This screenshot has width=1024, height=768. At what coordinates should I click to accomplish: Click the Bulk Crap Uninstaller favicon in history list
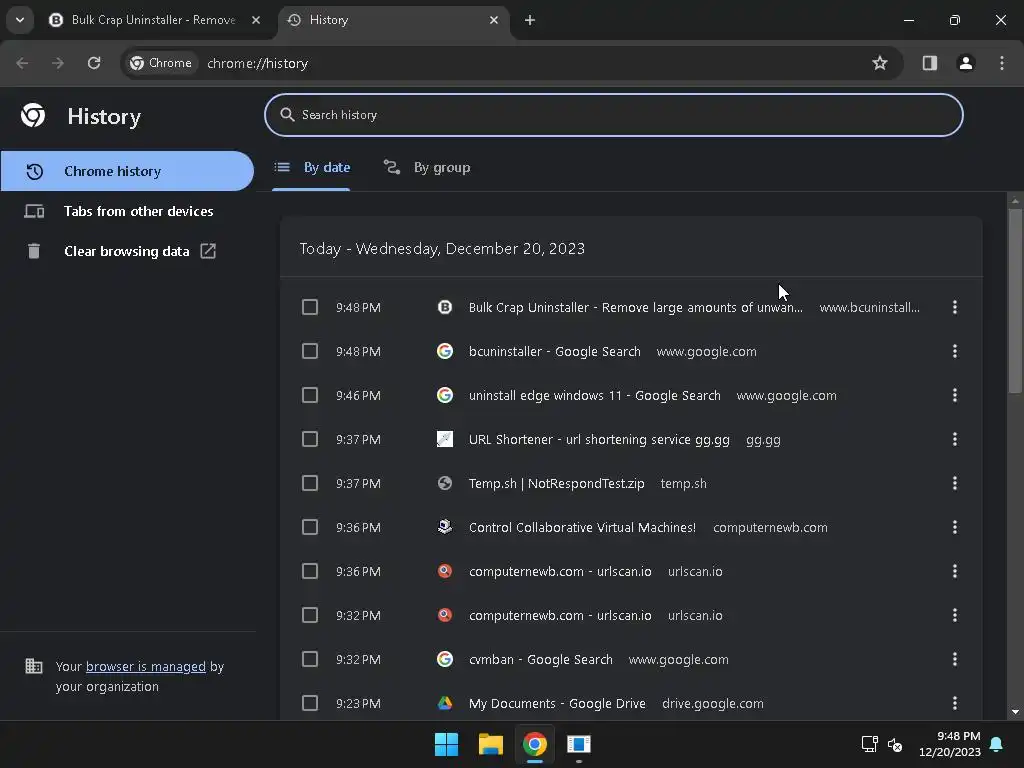(x=445, y=307)
